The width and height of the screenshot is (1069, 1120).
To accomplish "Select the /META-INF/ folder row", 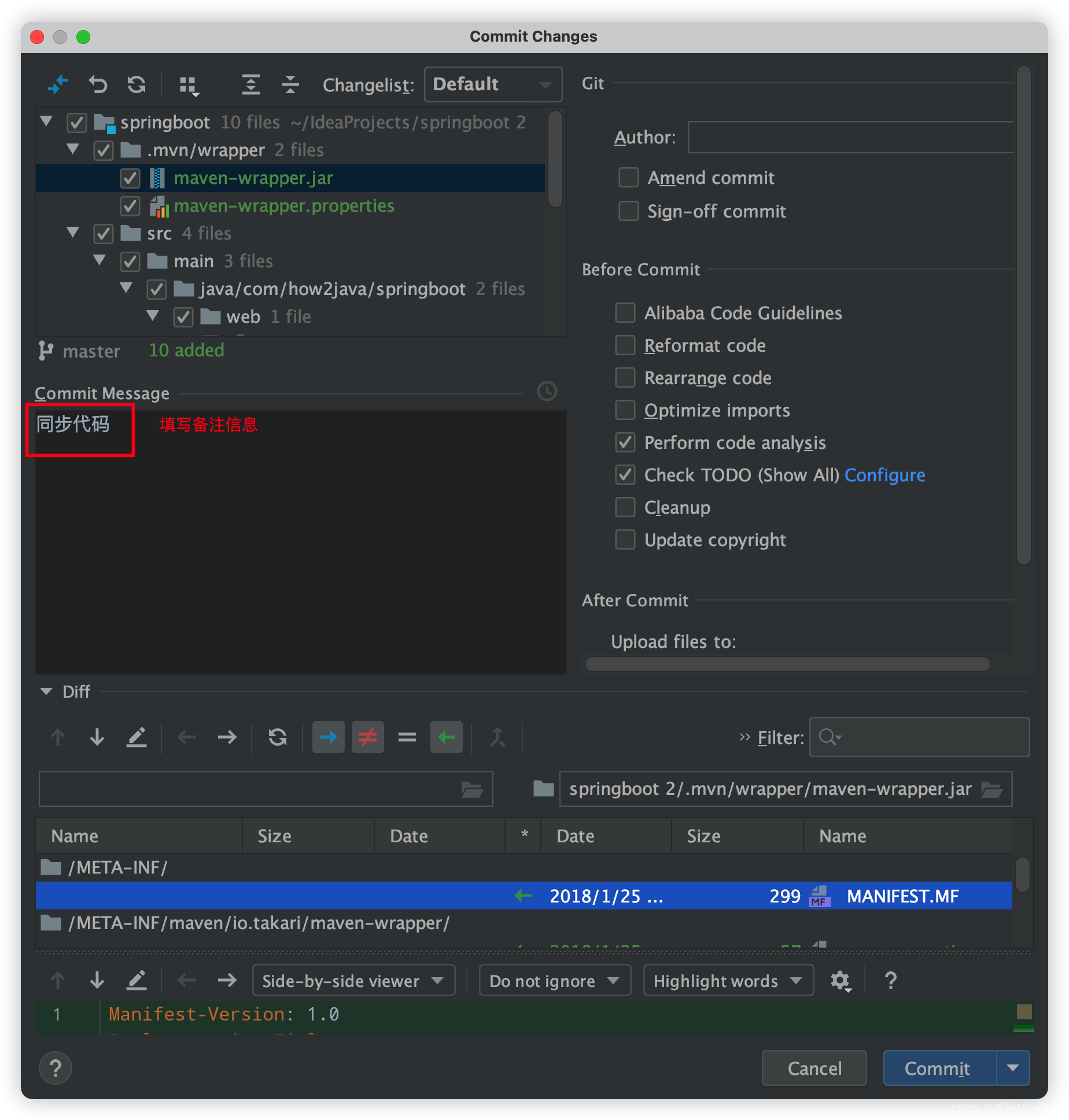I will (524, 868).
